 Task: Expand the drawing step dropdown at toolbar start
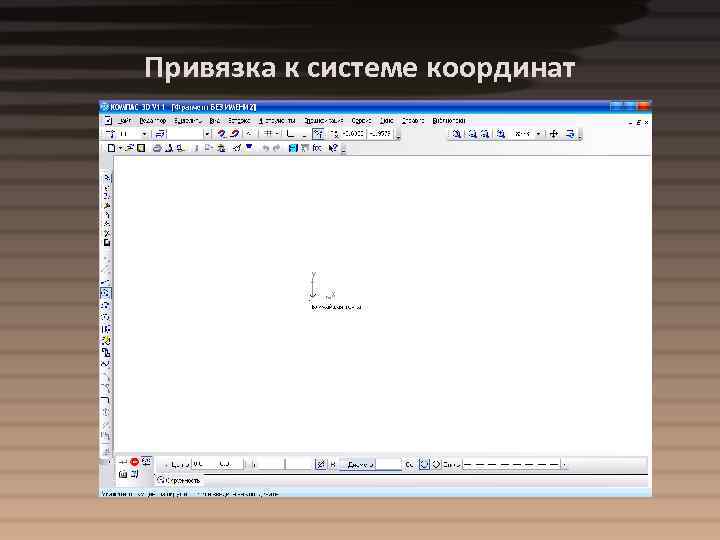144,134
